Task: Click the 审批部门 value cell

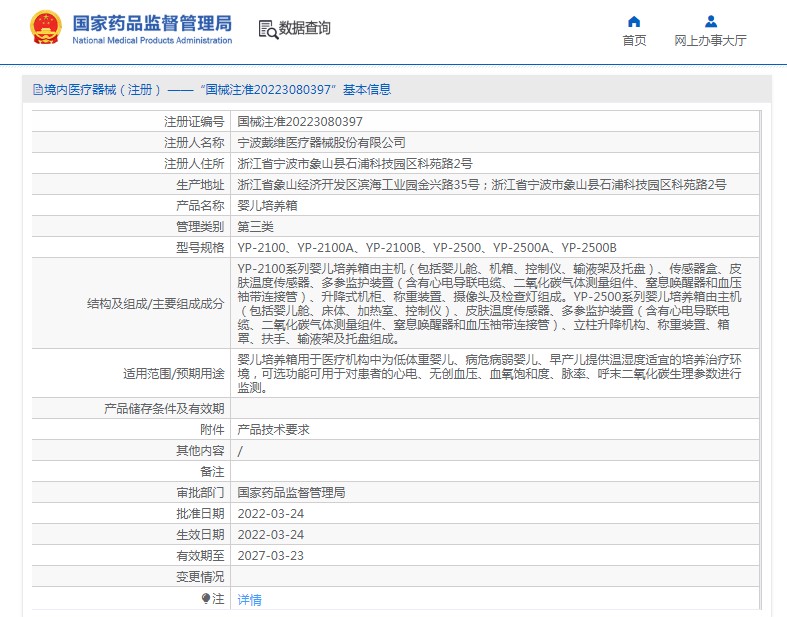Action: (x=290, y=492)
